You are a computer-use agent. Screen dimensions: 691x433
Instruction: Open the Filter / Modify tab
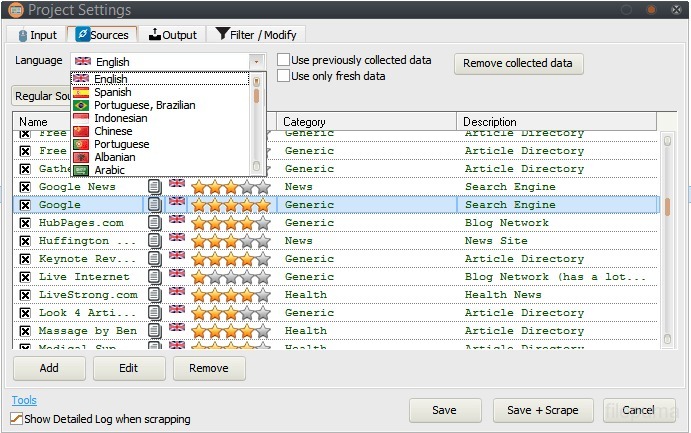tap(255, 35)
